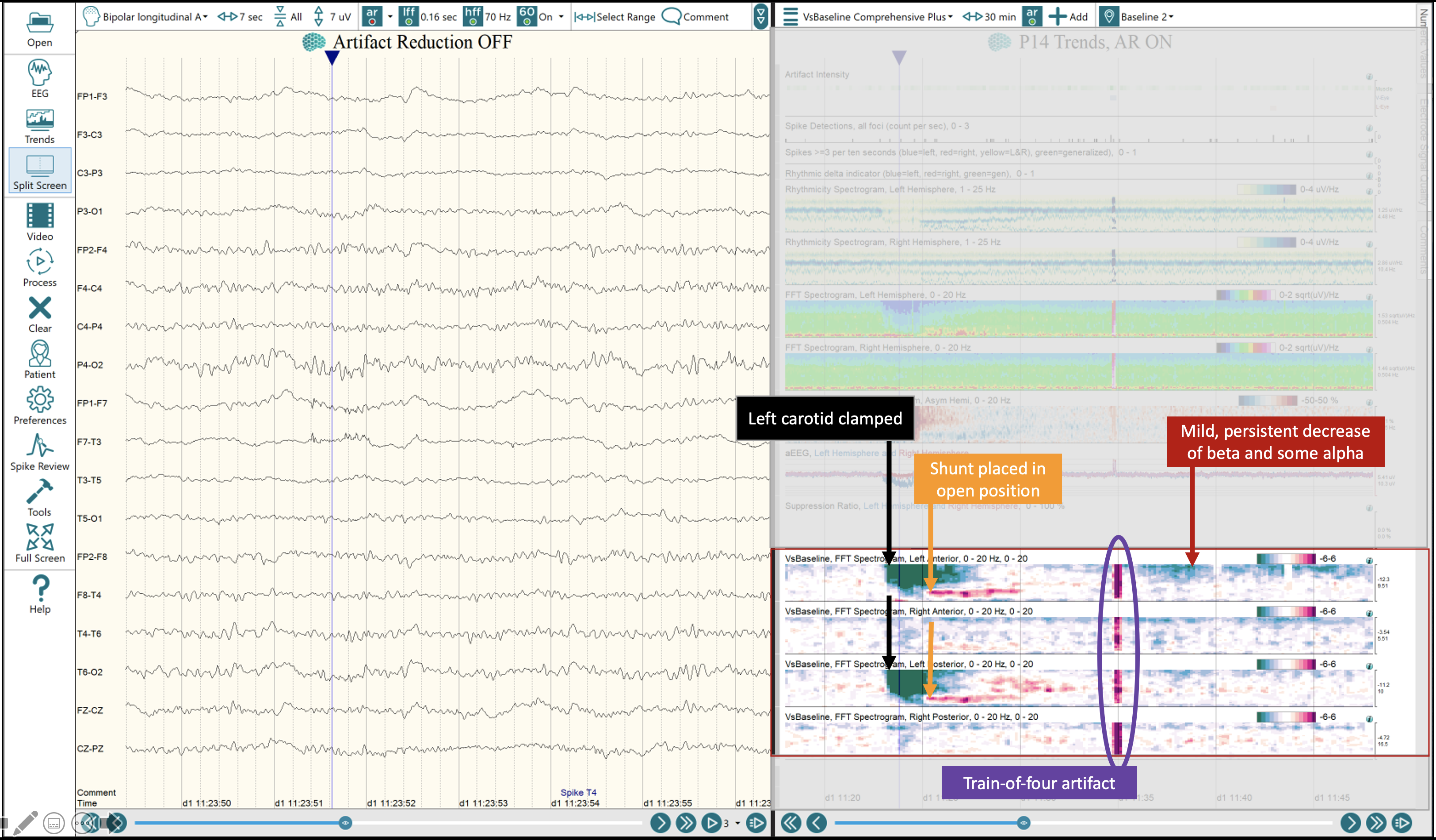This screenshot has height=840, width=1436.
Task: Open an EEG file with Open icon
Action: (39, 30)
